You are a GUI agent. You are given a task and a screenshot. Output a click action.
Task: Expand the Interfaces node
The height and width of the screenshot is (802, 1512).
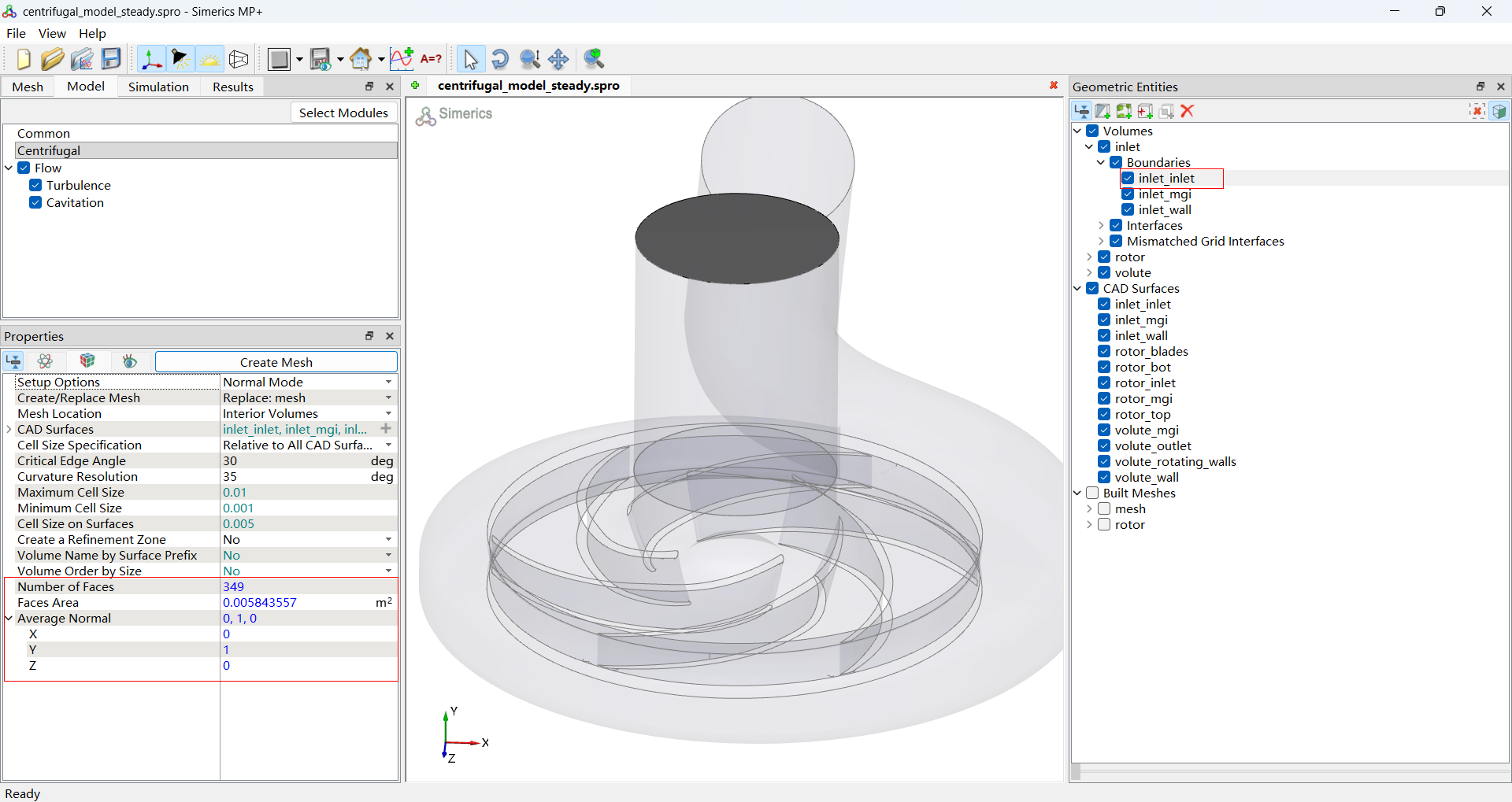pos(1101,226)
